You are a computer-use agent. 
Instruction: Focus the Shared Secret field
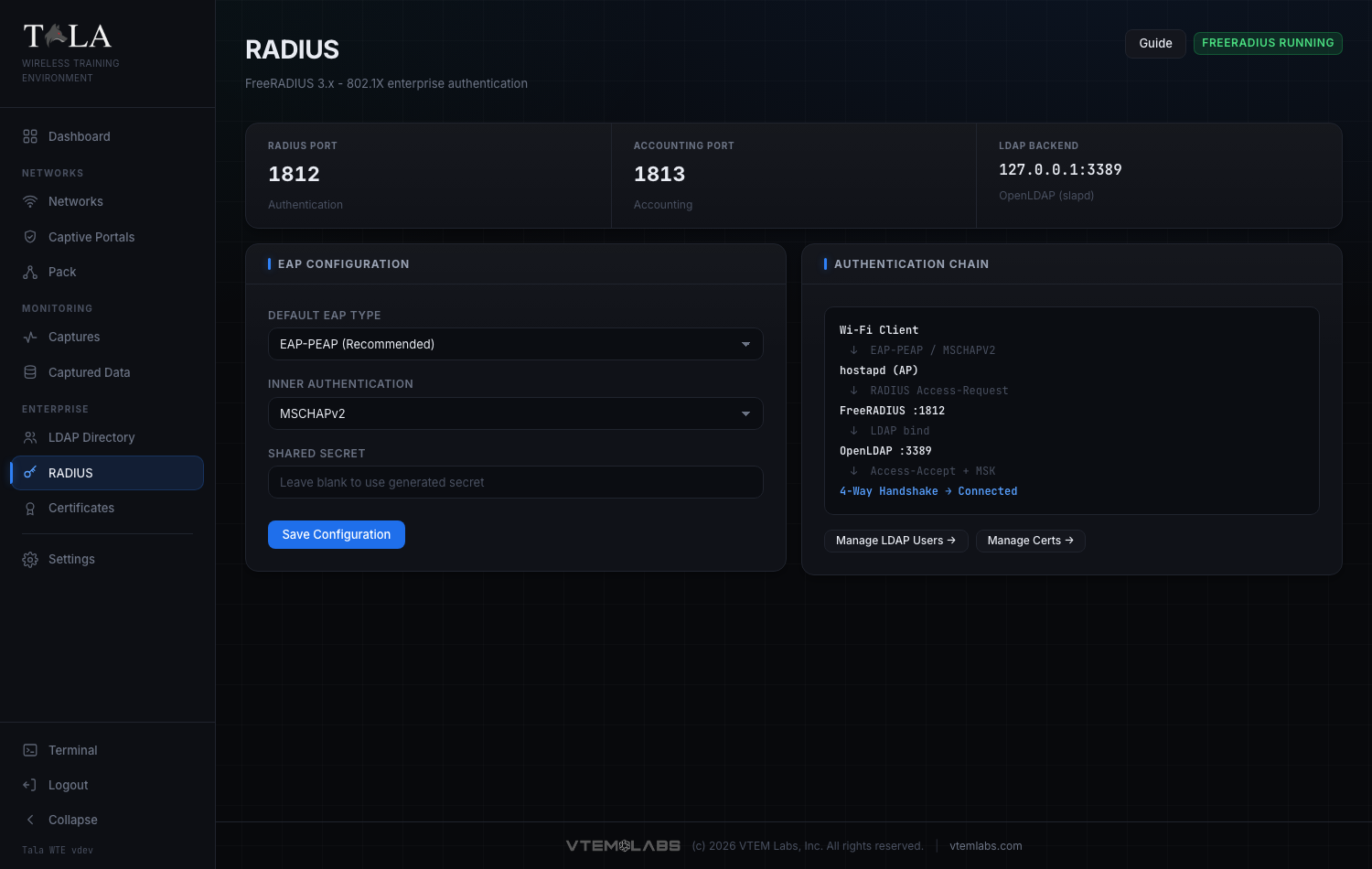coord(515,482)
